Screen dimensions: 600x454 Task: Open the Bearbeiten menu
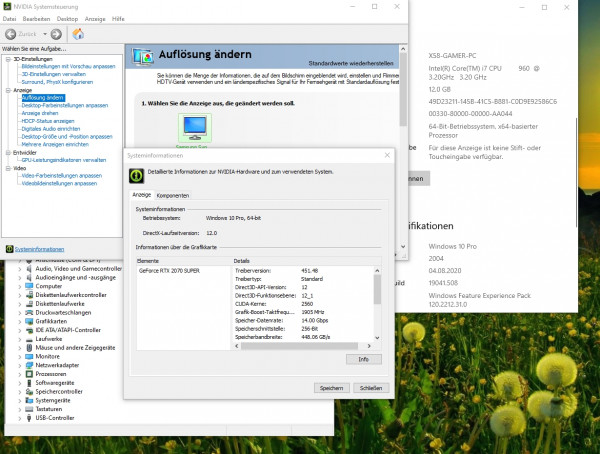pyautogui.click(x=36, y=19)
